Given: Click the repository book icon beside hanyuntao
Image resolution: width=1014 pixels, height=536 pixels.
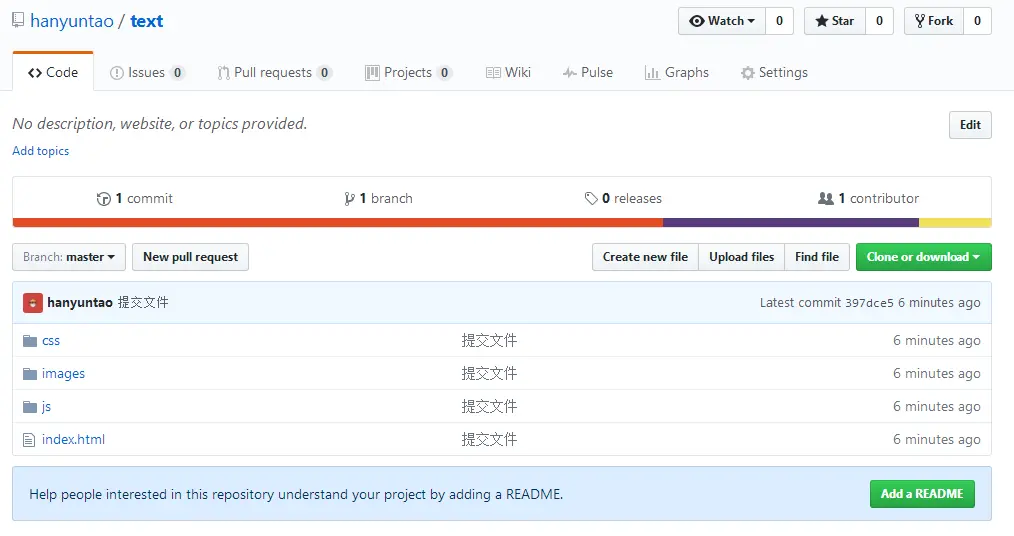Looking at the screenshot, I should (x=18, y=20).
